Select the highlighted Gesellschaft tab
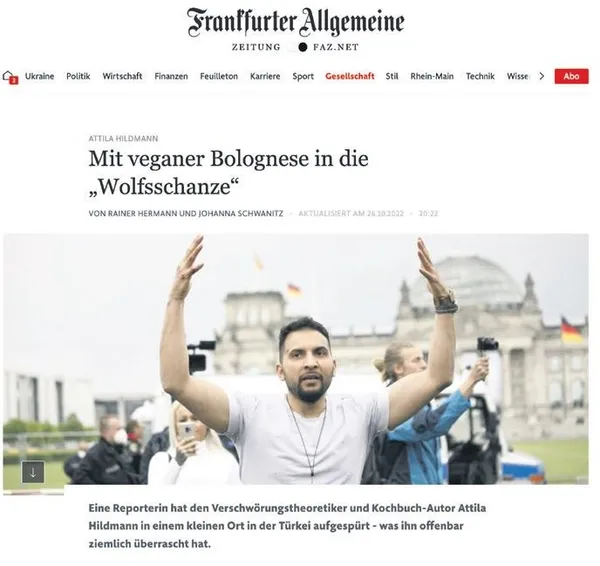 tap(350, 76)
